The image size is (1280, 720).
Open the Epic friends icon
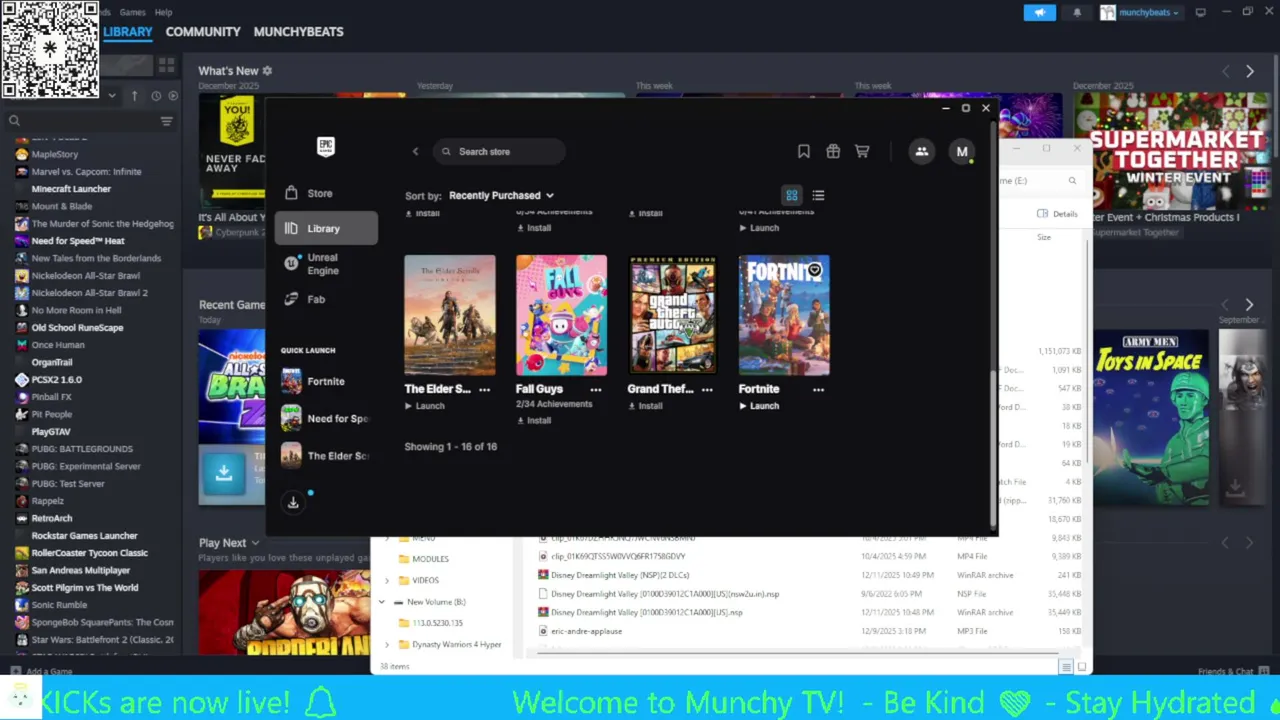point(921,151)
